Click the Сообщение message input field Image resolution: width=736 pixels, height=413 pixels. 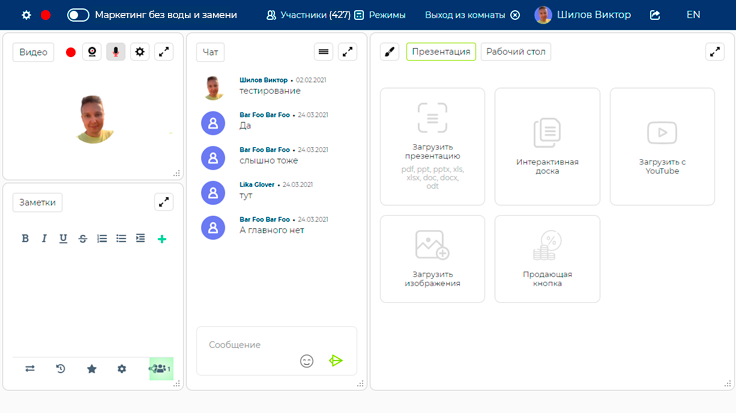point(250,345)
